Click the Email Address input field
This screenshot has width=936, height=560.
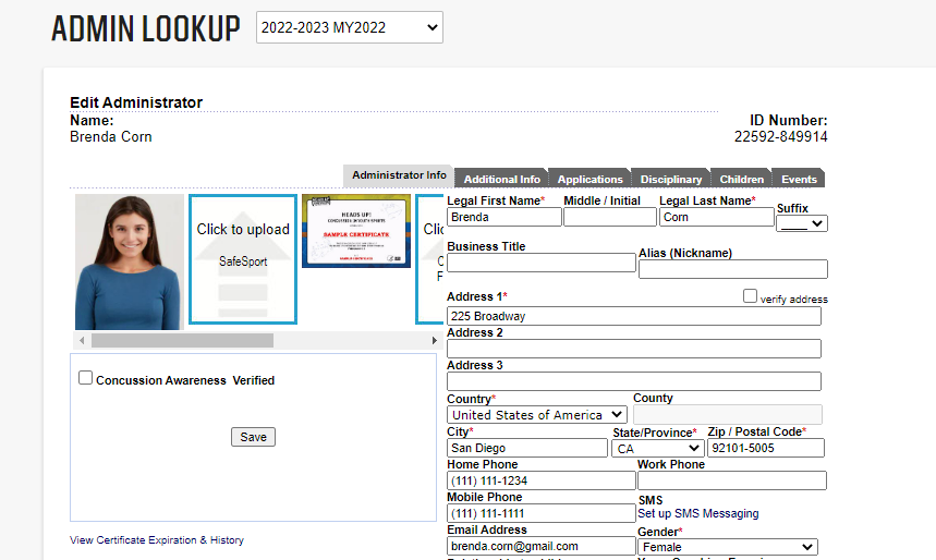(540, 546)
